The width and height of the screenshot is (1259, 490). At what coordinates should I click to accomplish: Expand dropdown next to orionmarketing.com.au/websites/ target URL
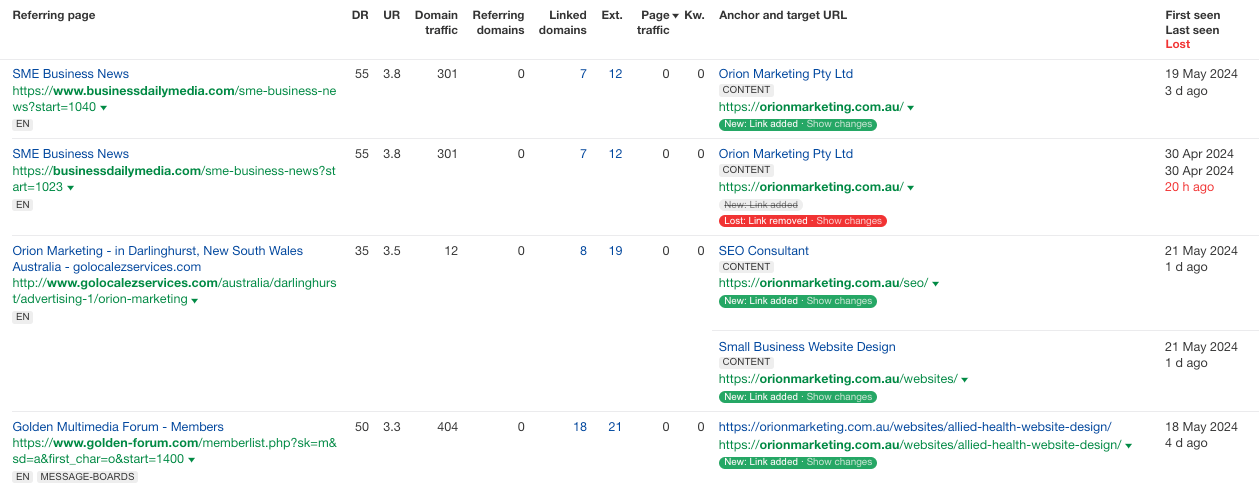point(964,380)
